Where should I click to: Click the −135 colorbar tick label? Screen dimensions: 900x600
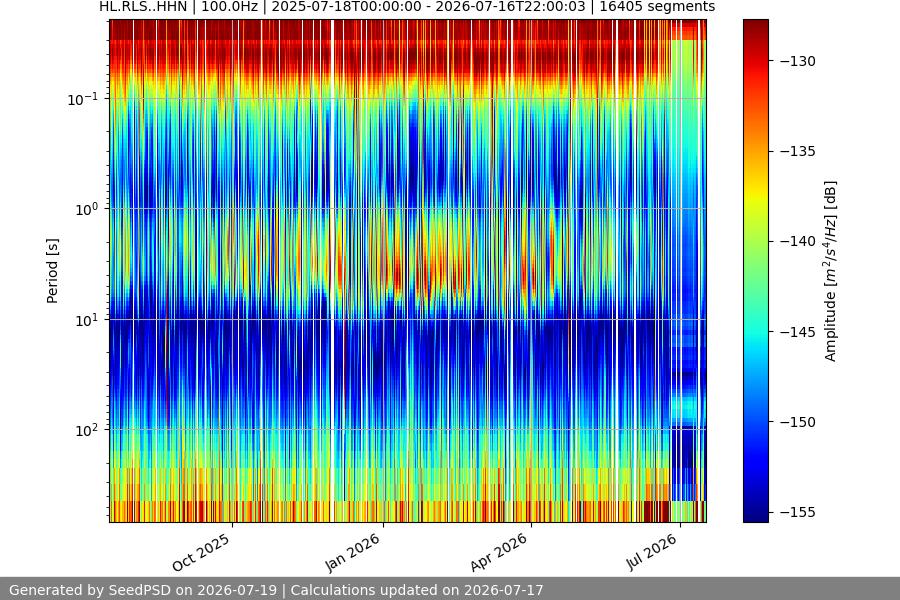[797, 151]
